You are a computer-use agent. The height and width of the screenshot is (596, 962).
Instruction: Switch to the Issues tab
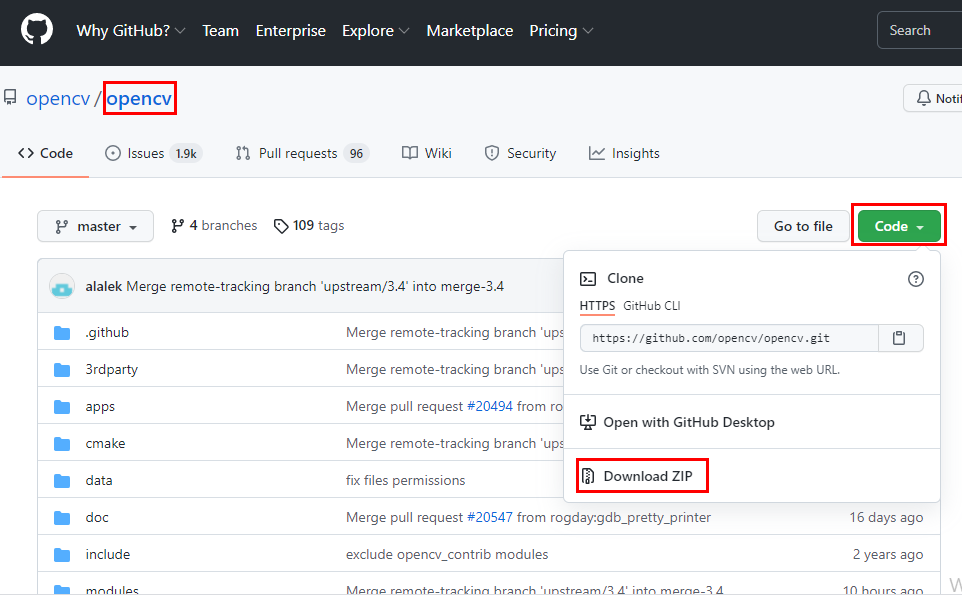click(x=153, y=153)
